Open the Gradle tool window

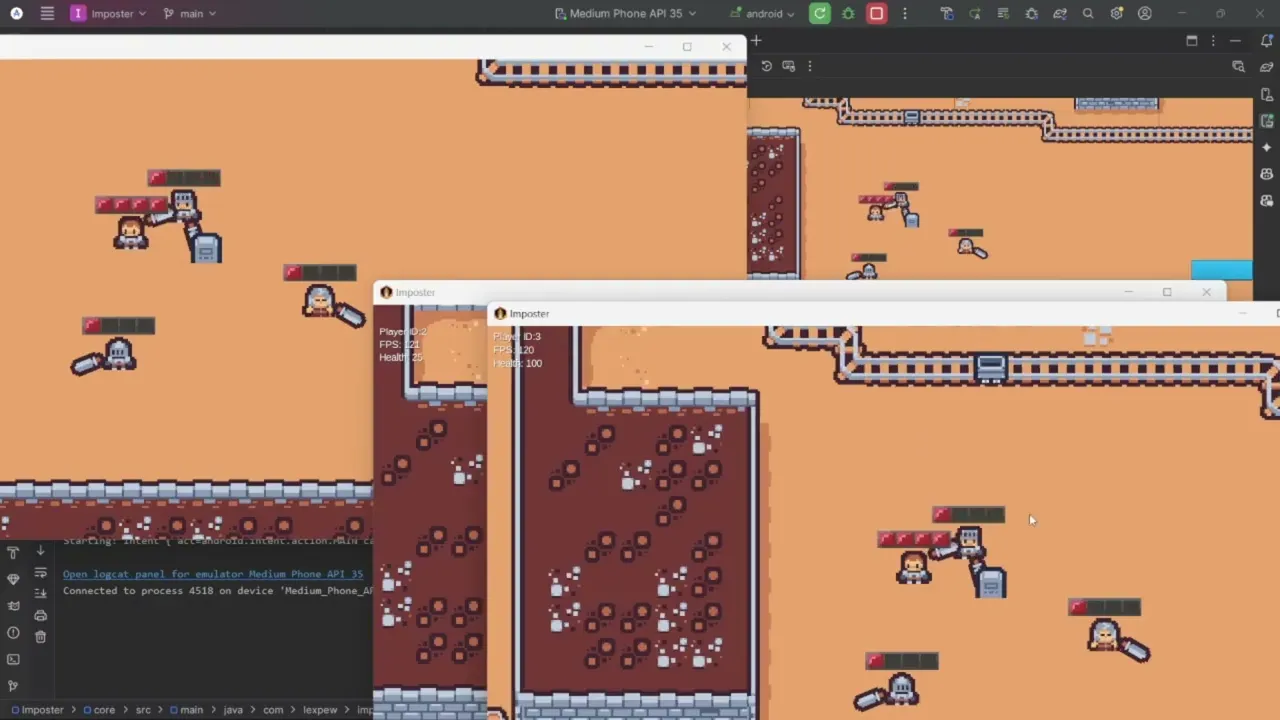click(x=1267, y=67)
